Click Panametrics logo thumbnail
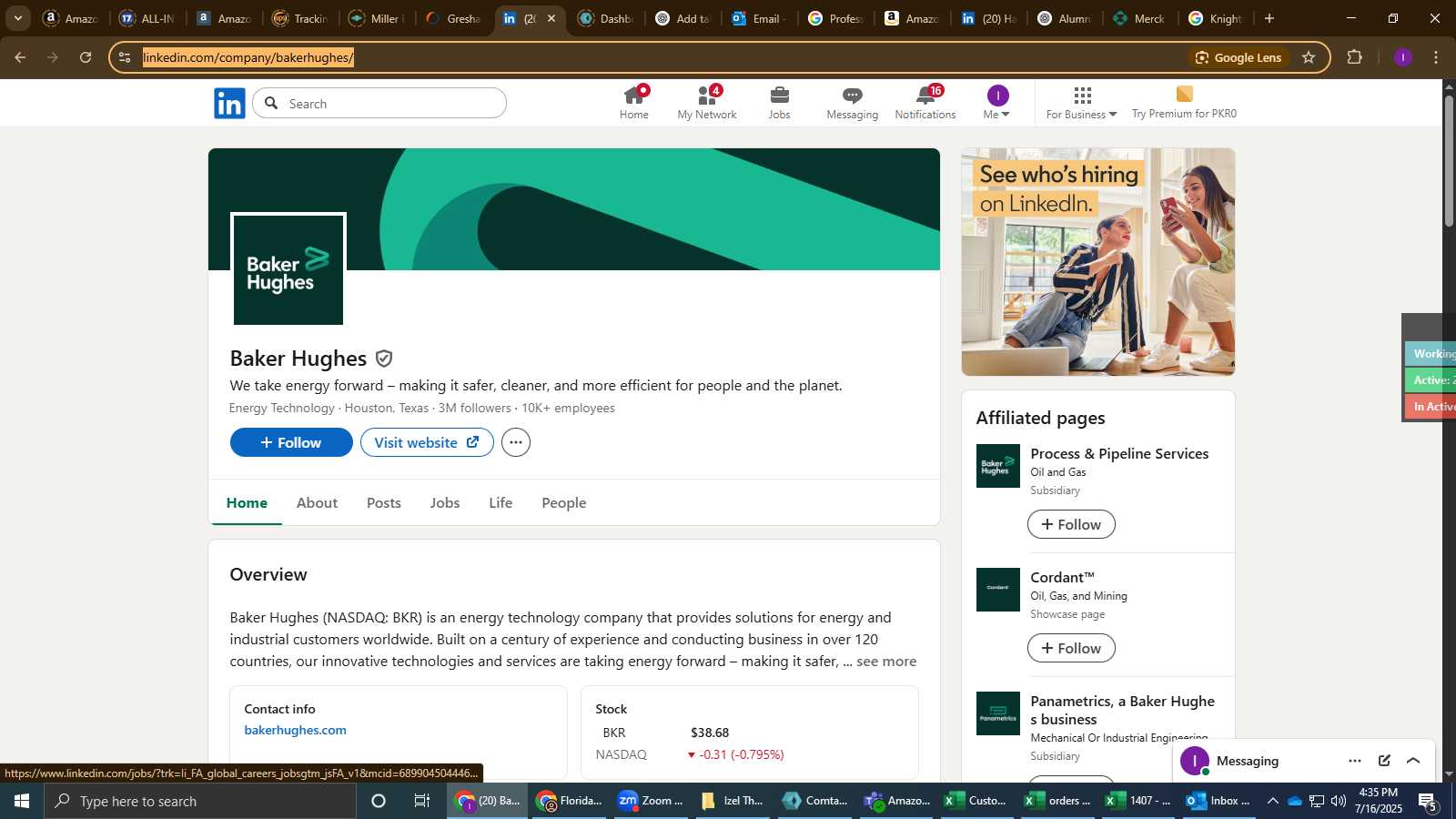The width and height of the screenshot is (1456, 819). pos(998,713)
